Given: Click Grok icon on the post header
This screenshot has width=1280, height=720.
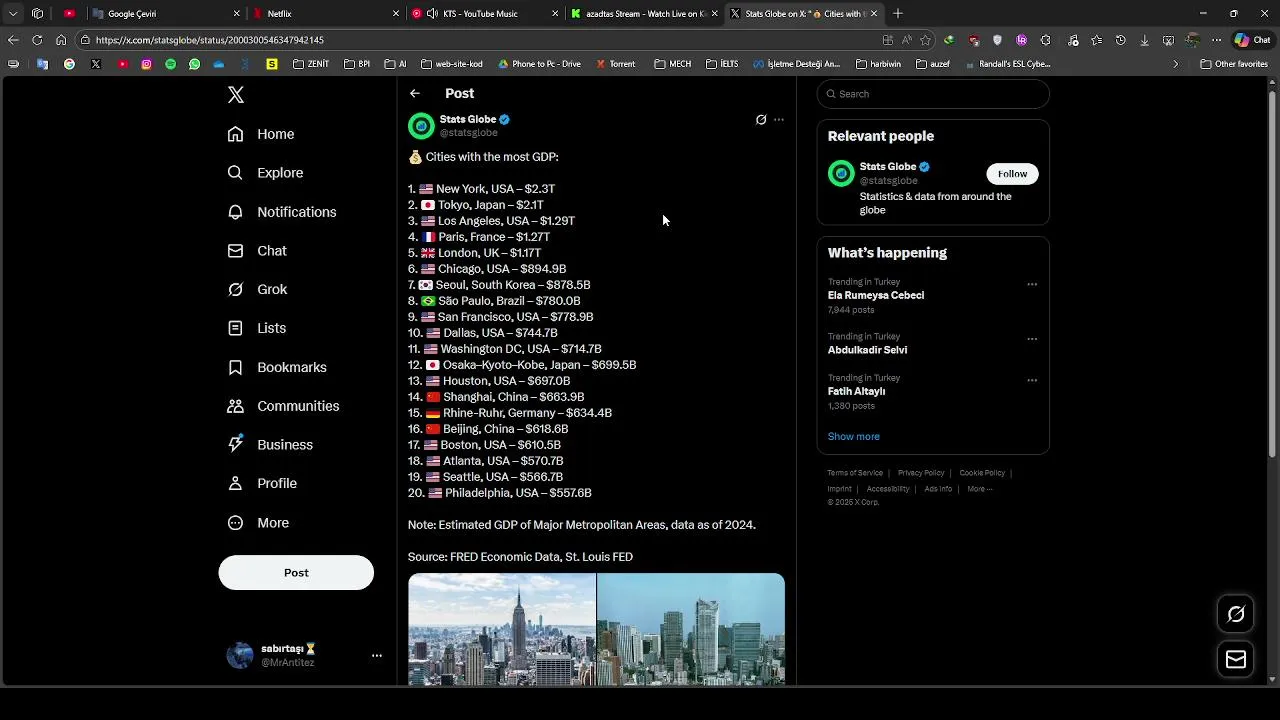Looking at the screenshot, I should point(761,120).
